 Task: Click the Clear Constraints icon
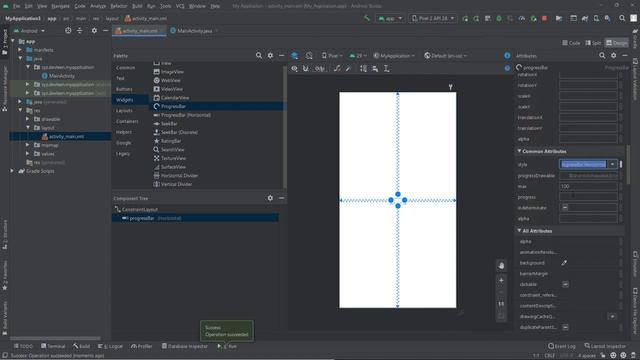click(337, 69)
